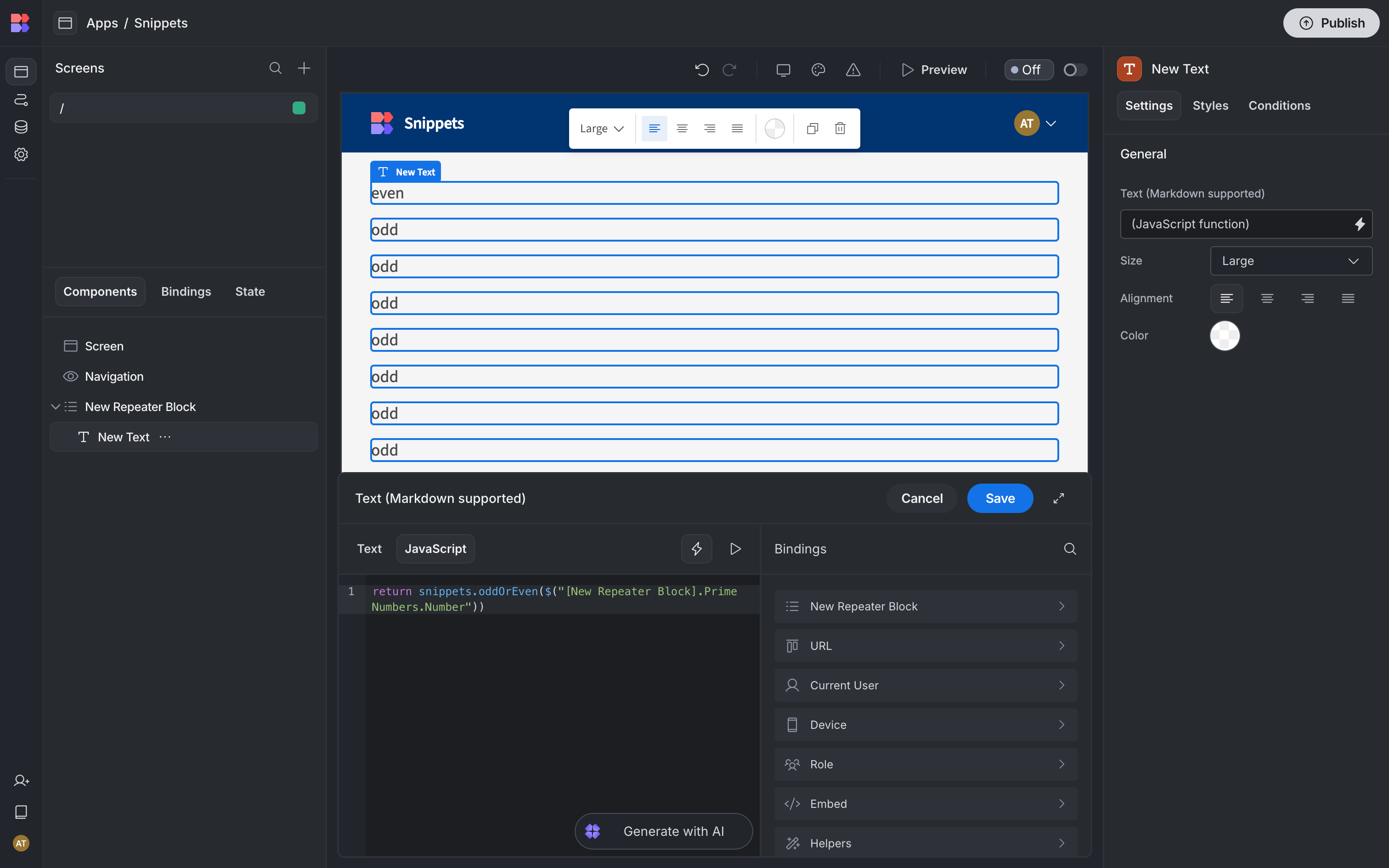Viewport: 1389px width, 868px height.
Task: Expand New Repeater Block binding category
Action: (x=925, y=606)
